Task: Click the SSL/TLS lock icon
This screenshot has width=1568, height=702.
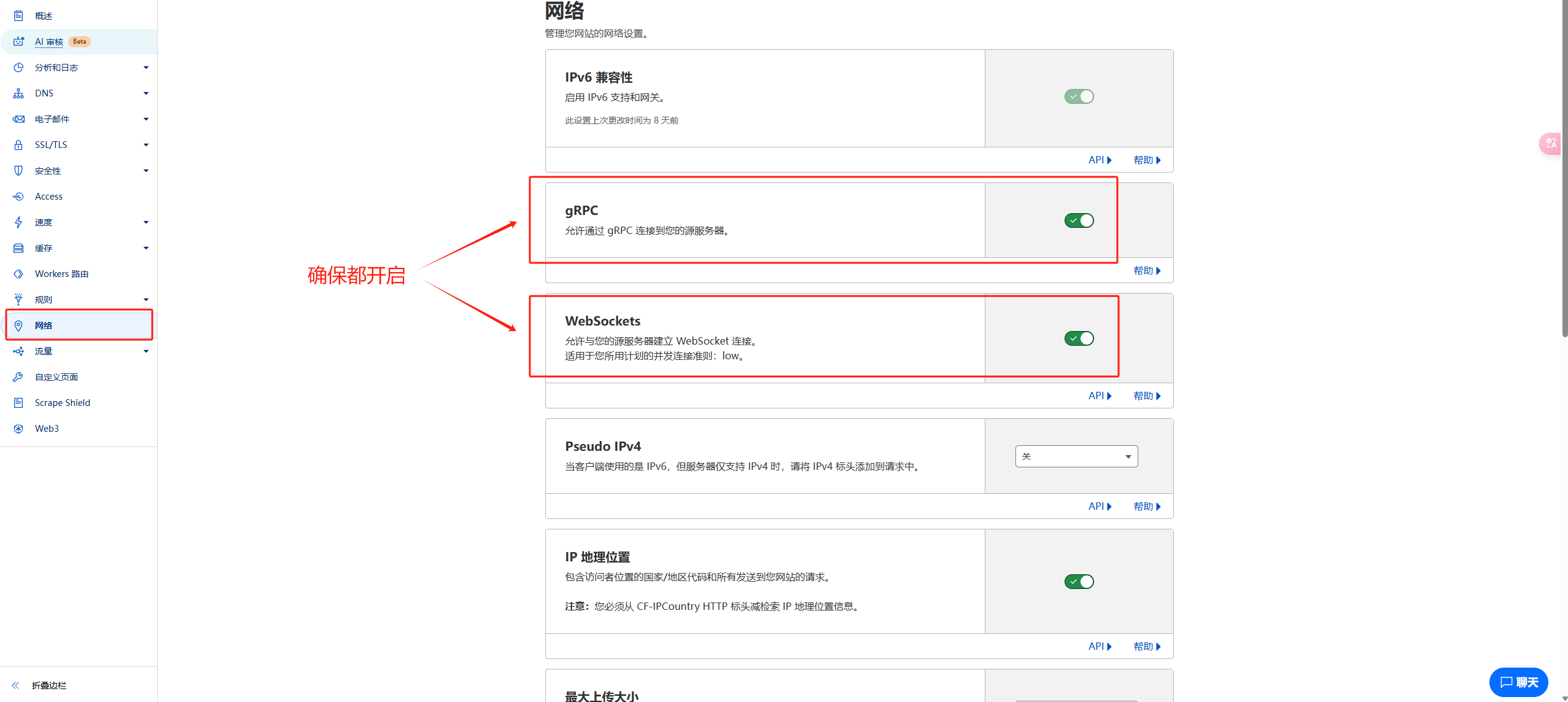Action: 18,145
